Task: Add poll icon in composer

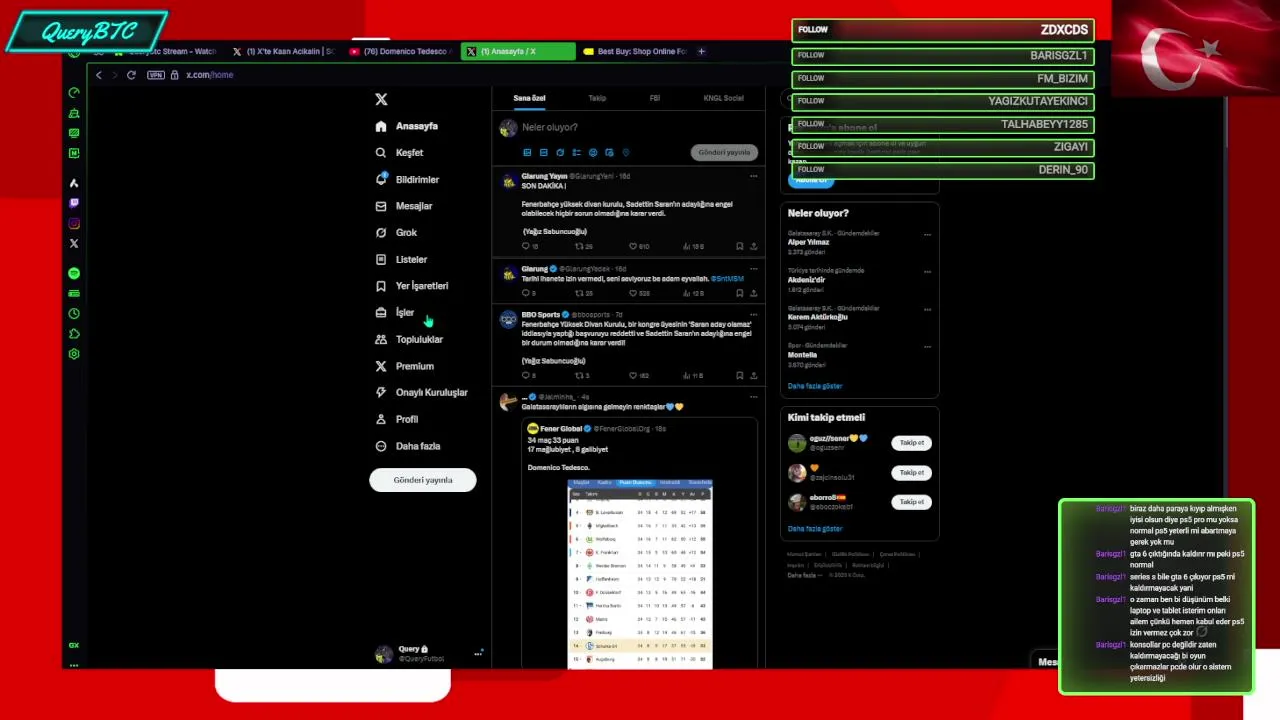Action: click(x=576, y=153)
